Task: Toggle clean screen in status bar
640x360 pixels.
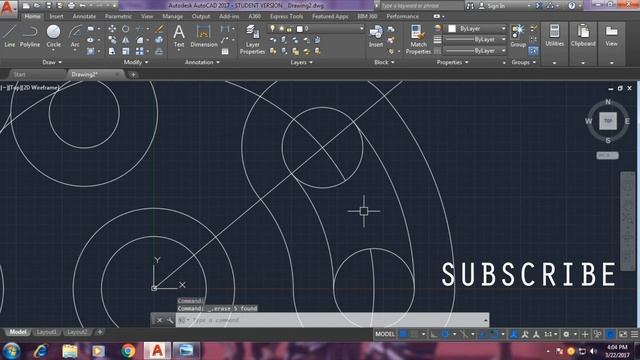Action: tap(623, 334)
